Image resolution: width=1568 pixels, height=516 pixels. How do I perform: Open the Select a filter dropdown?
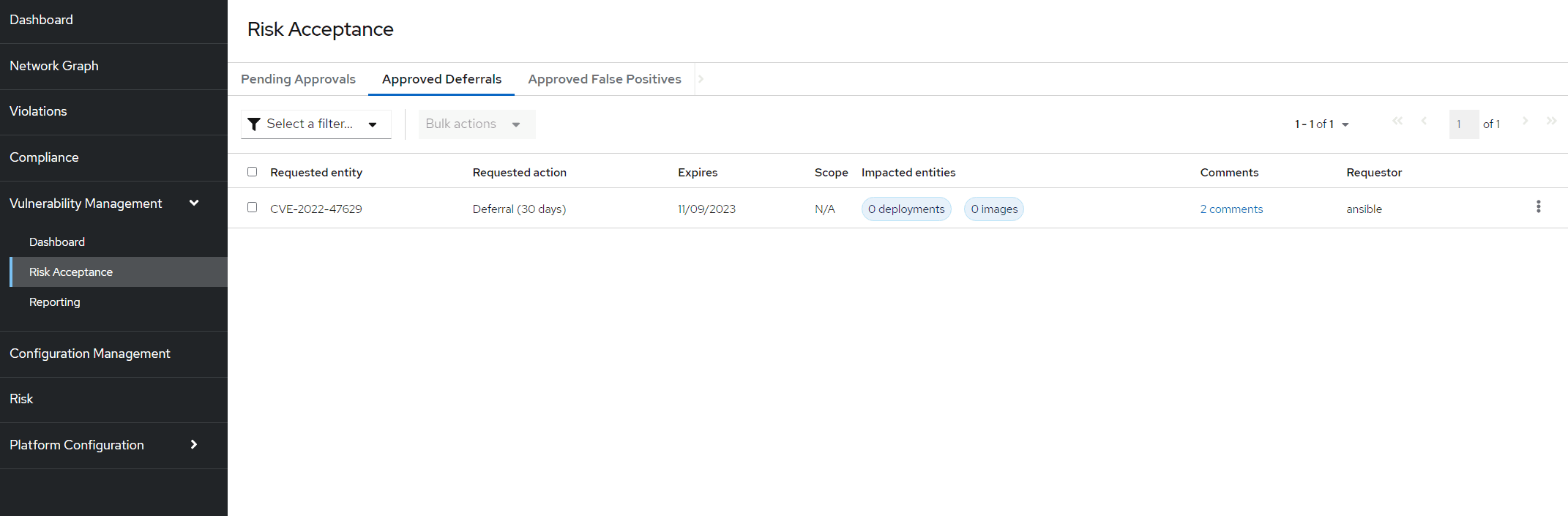316,124
